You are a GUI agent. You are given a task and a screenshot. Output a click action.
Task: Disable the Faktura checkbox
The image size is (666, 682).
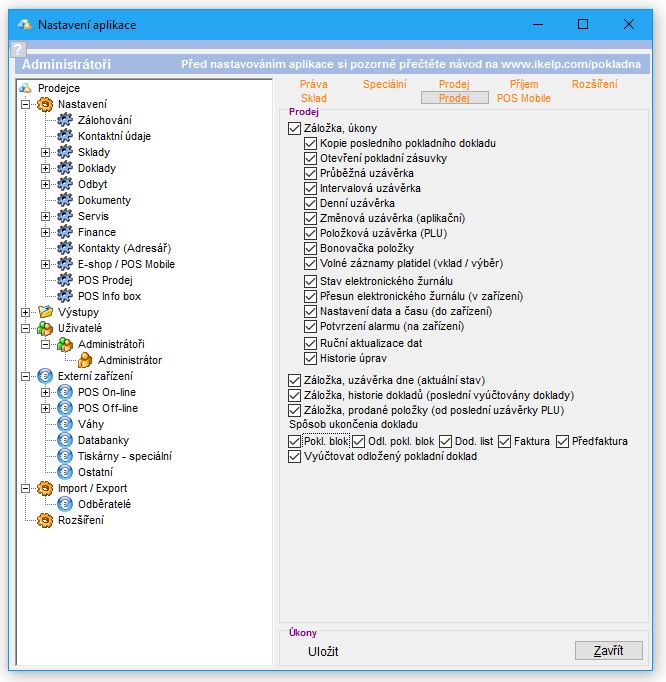click(x=505, y=441)
